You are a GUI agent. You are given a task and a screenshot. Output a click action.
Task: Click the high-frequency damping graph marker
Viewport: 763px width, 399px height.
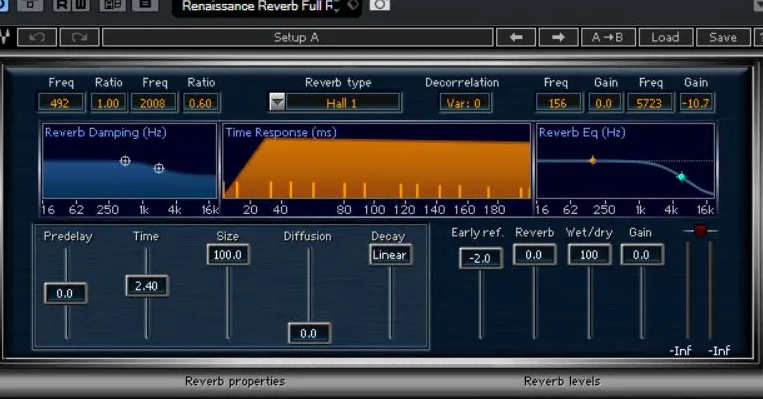tap(159, 168)
